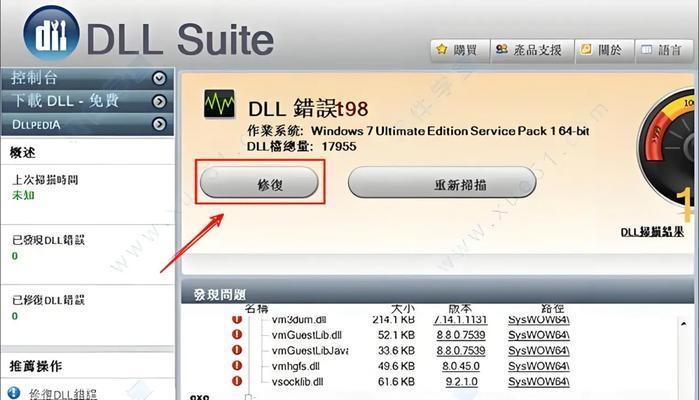The width and height of the screenshot is (699, 400).
Task: Click the scroll up arrow of problem list
Action: (684, 324)
